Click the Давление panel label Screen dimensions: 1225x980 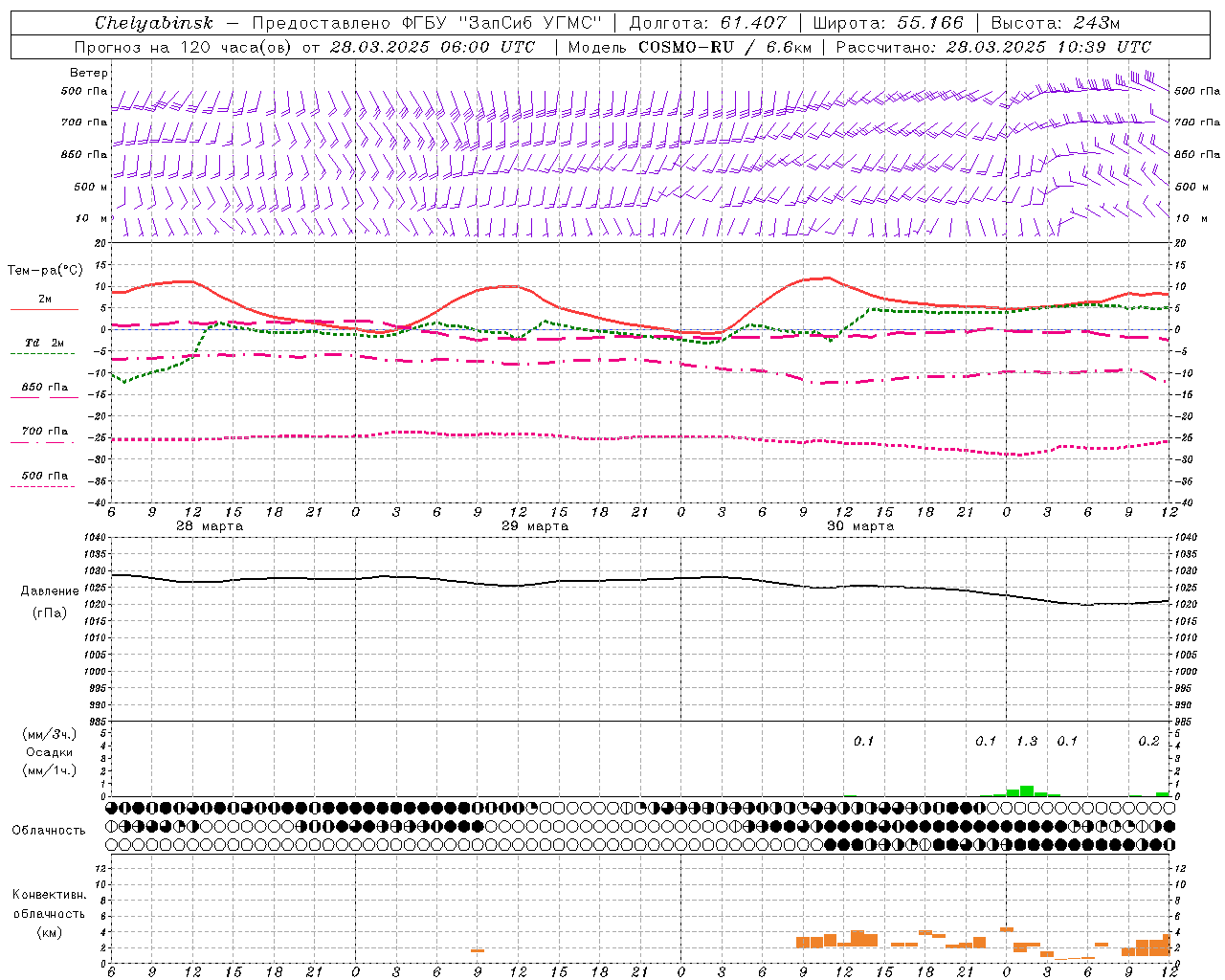(50, 591)
